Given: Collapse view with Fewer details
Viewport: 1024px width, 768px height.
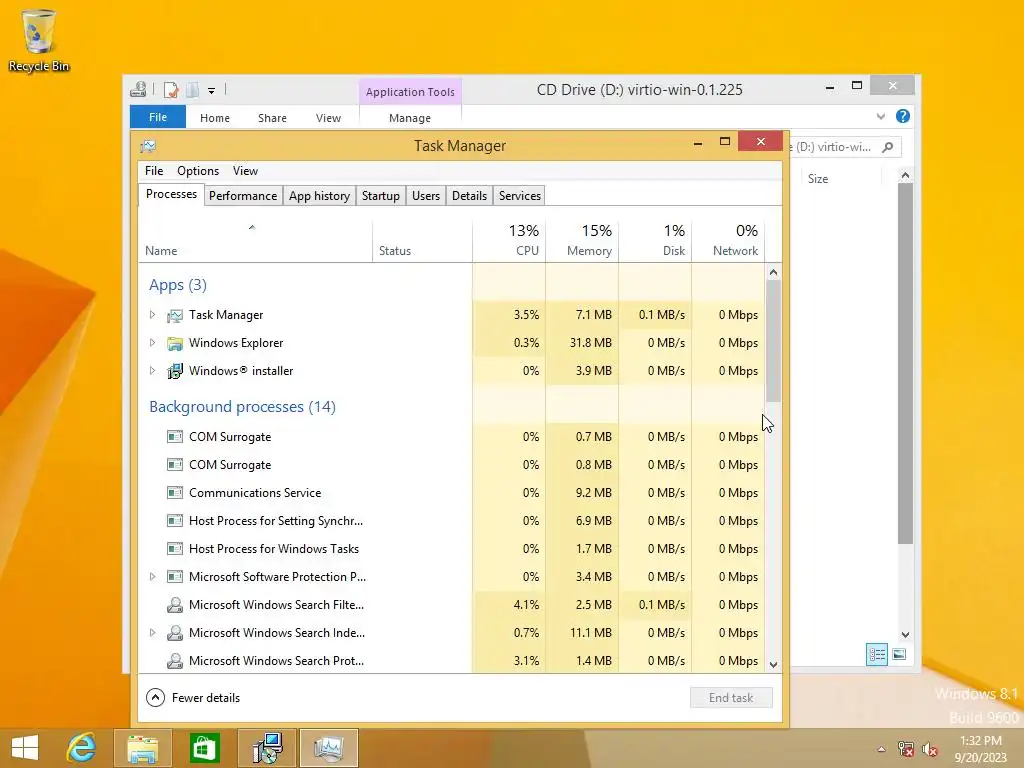Looking at the screenshot, I should click(193, 698).
